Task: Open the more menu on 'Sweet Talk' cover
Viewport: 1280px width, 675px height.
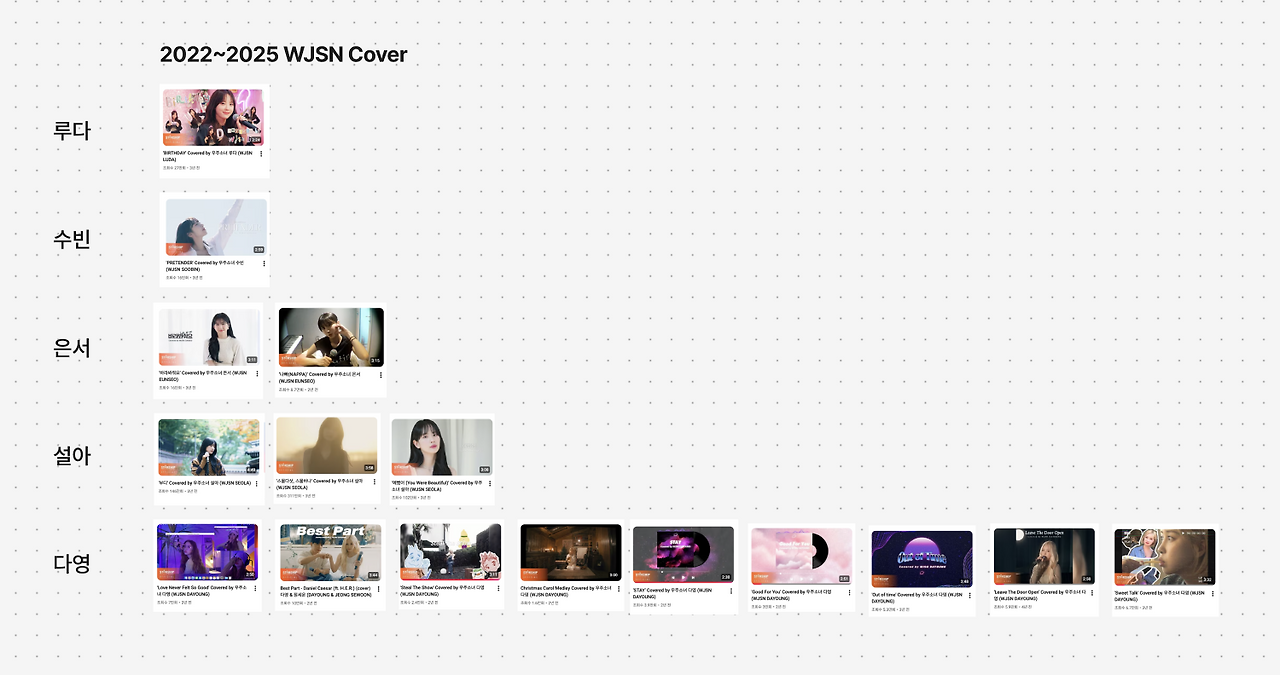Action: pos(1213,595)
